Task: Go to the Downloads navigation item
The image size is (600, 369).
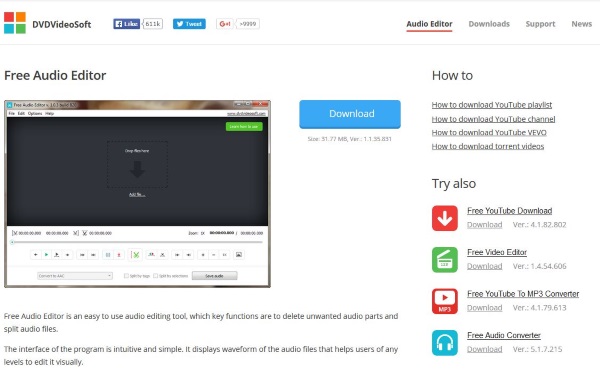Action: pyautogui.click(x=489, y=24)
